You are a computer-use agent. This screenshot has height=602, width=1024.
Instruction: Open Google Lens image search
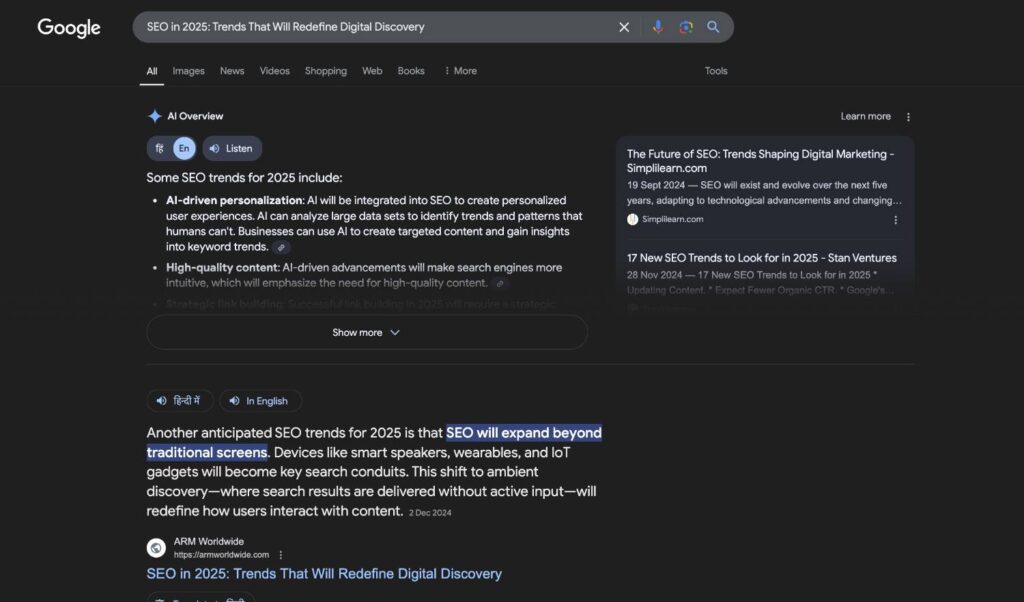(x=686, y=27)
